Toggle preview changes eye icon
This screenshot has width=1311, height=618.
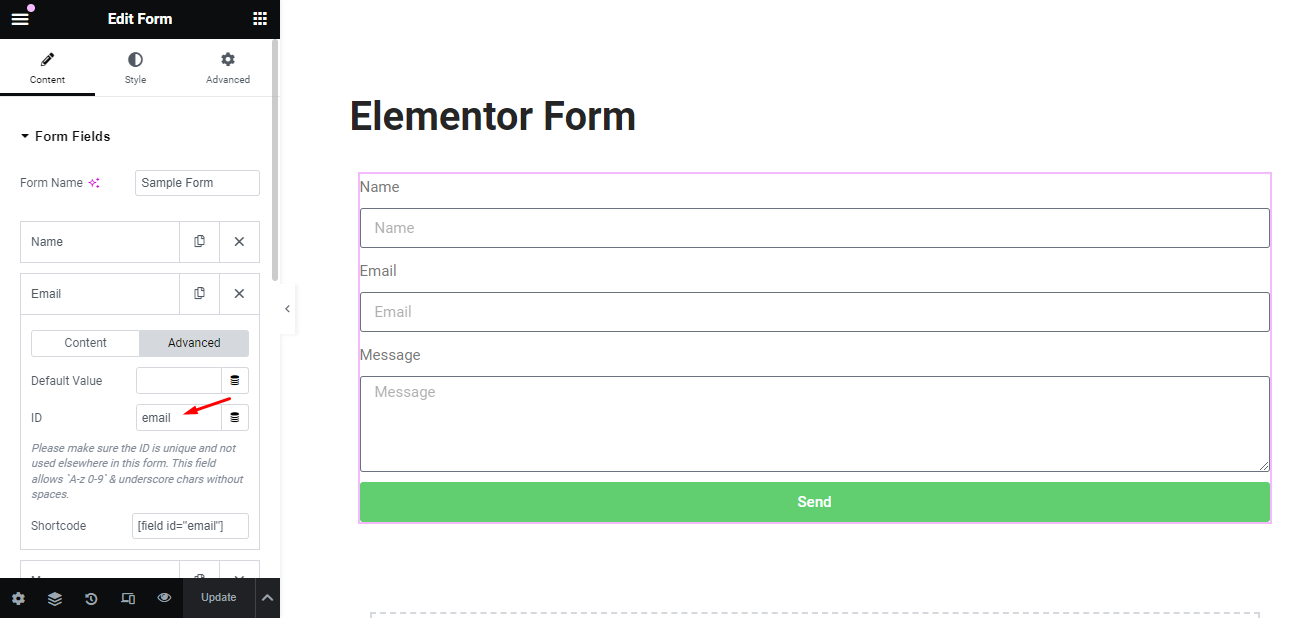164,599
